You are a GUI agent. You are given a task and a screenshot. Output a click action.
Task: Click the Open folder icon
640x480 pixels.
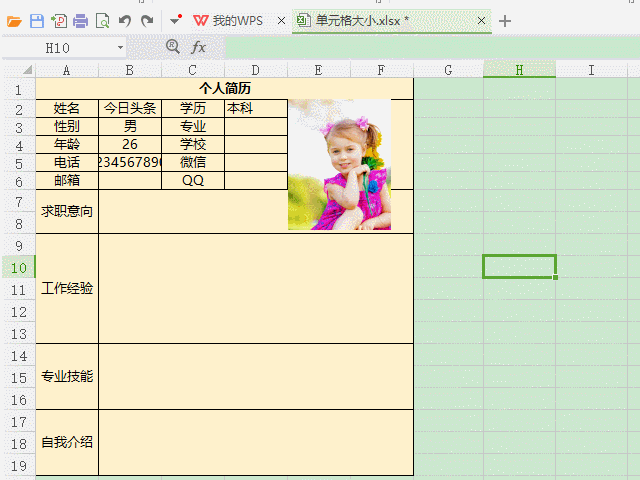14,21
